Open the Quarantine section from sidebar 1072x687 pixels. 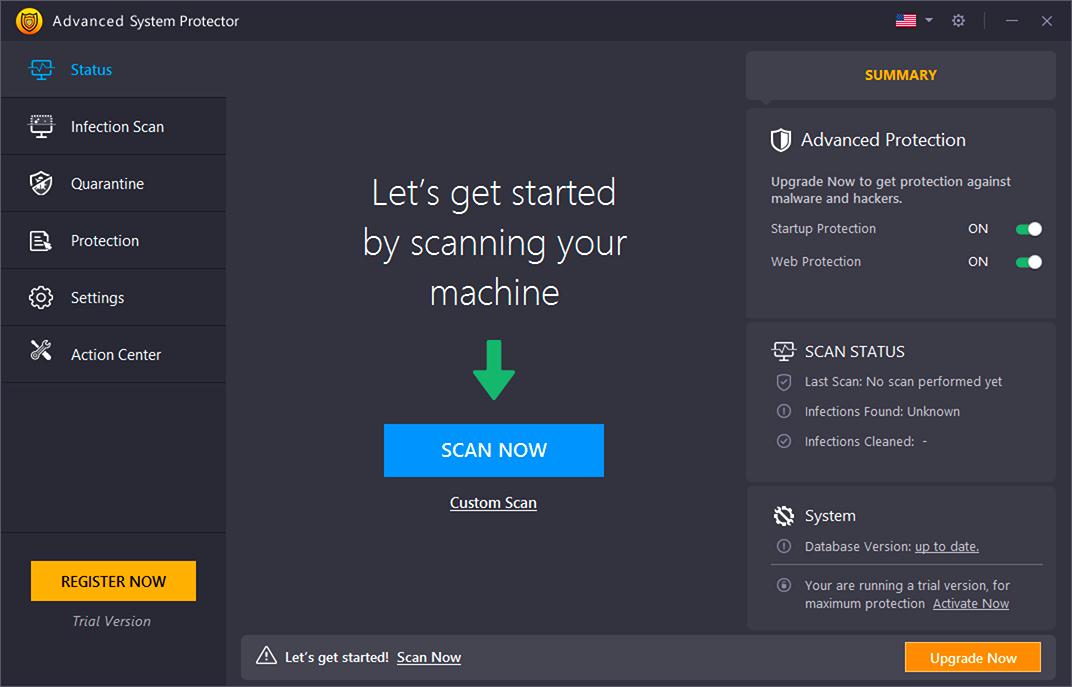[107, 184]
